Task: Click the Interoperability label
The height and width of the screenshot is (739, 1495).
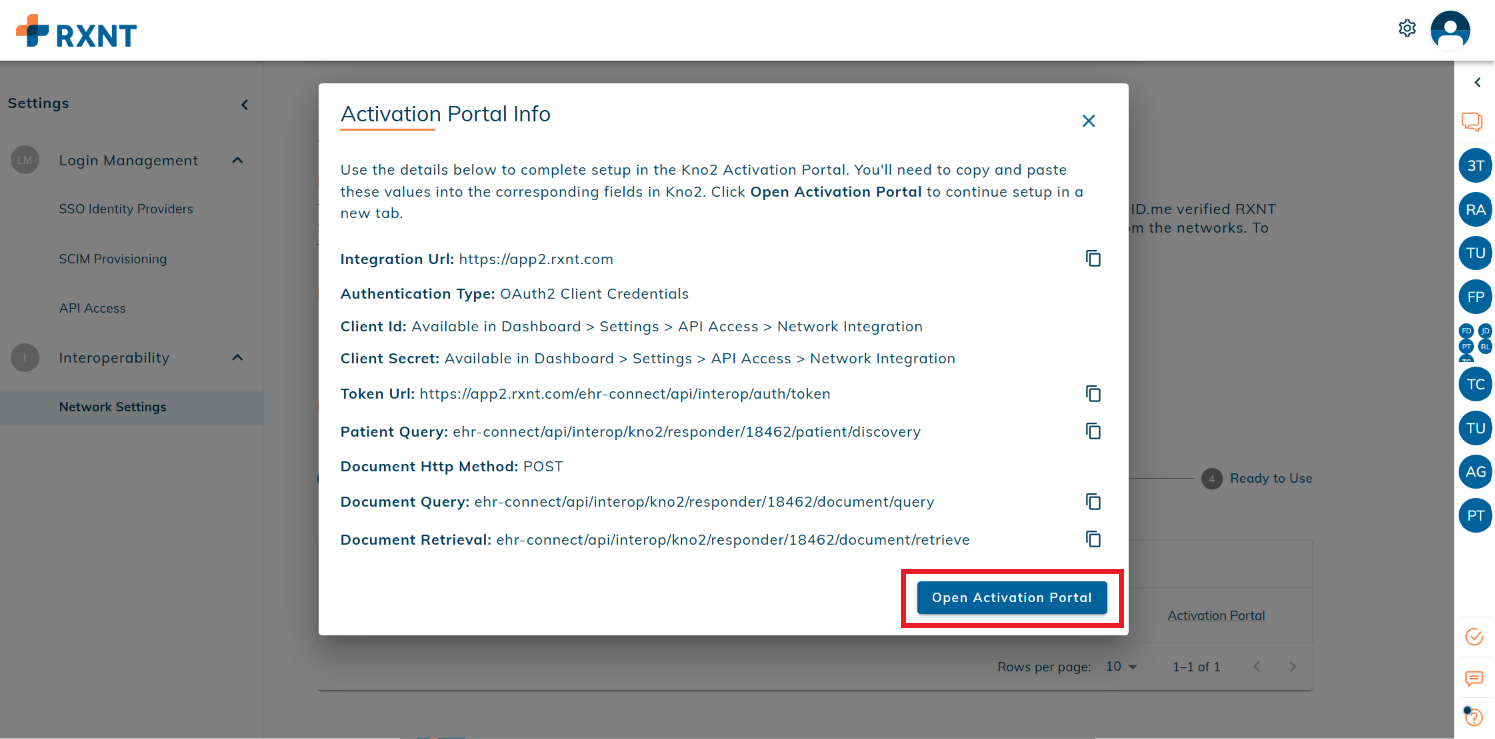Action: 114,357
